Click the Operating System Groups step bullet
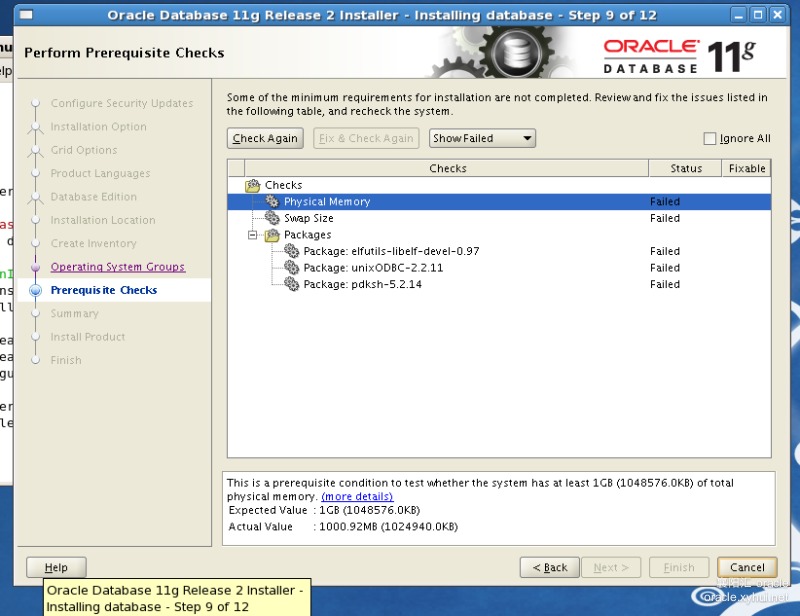Viewport: 800px width, 616px height. coord(35,267)
